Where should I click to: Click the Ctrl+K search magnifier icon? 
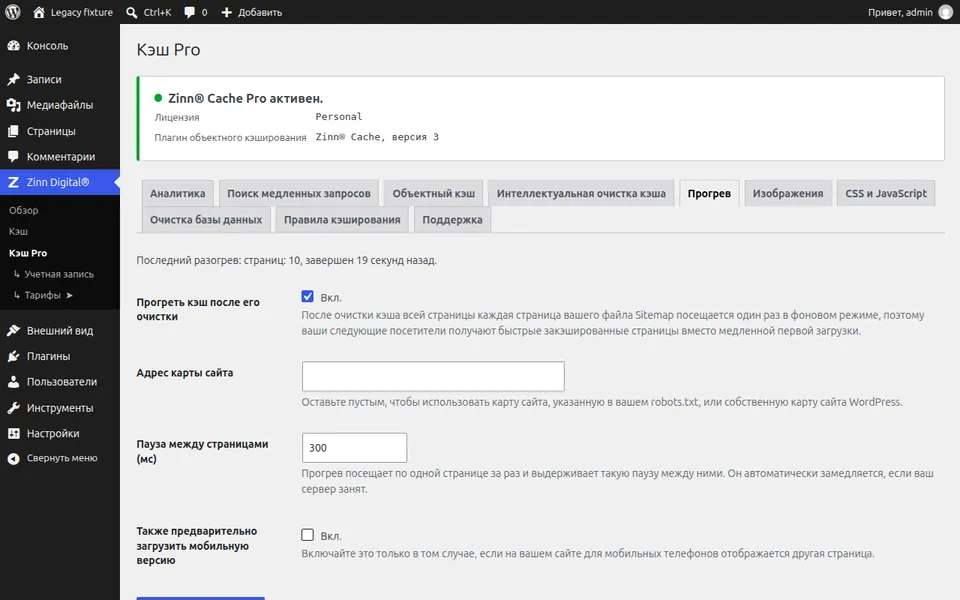point(132,12)
